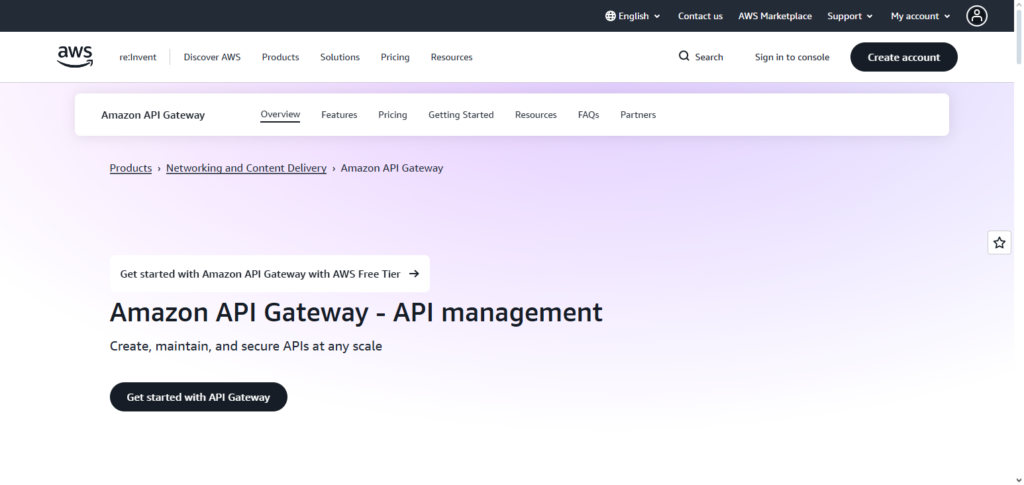Screen dimensions: 1024x485
Task: Open the Solutions menu
Action: click(x=340, y=57)
